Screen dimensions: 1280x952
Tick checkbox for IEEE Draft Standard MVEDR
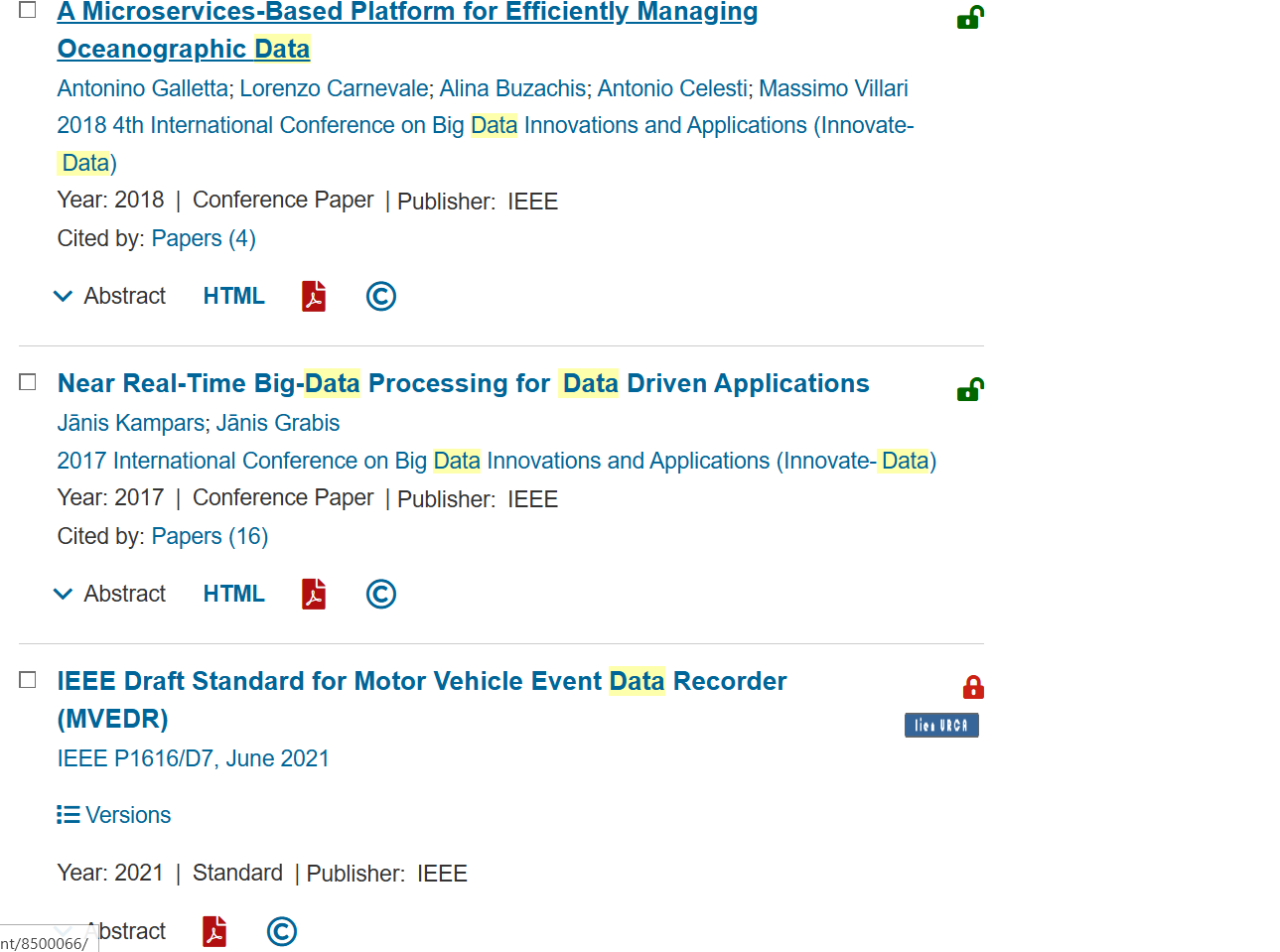click(28, 680)
